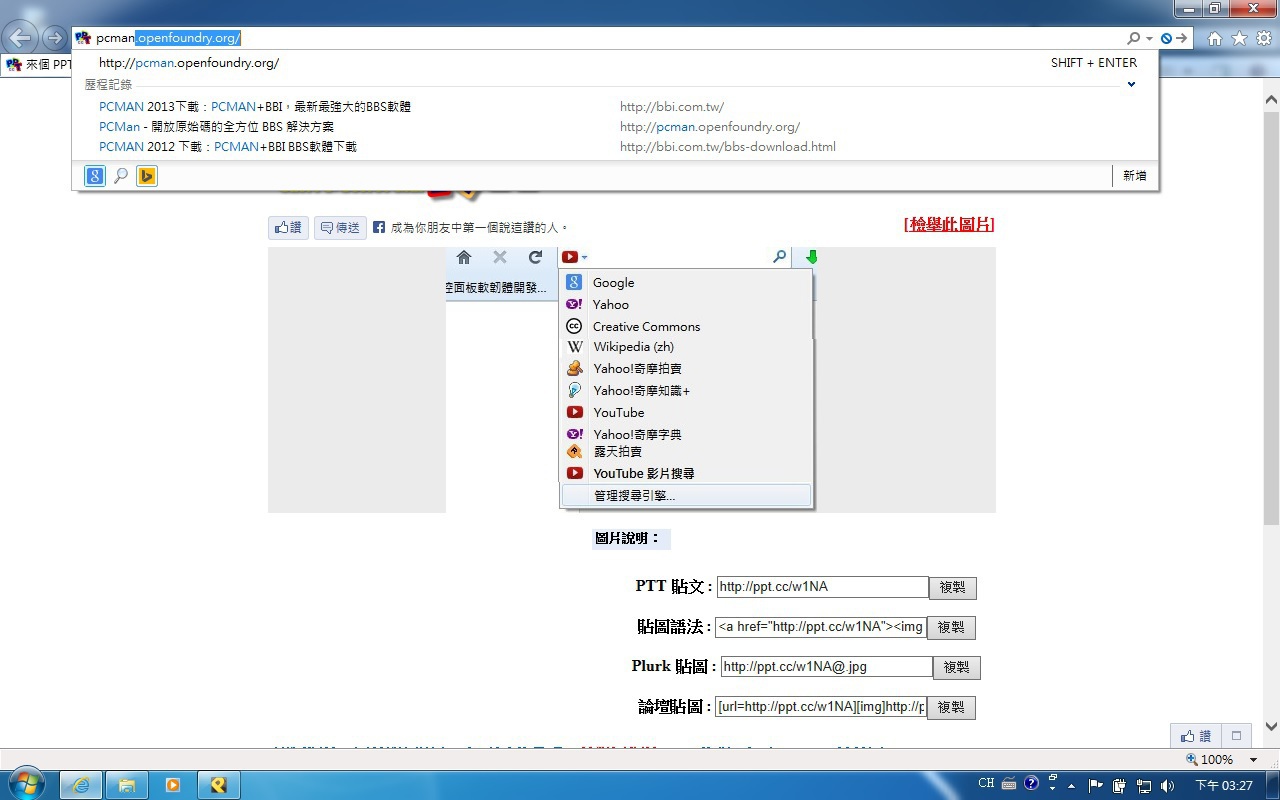Click the address bar search magnifier icon

click(x=1134, y=38)
